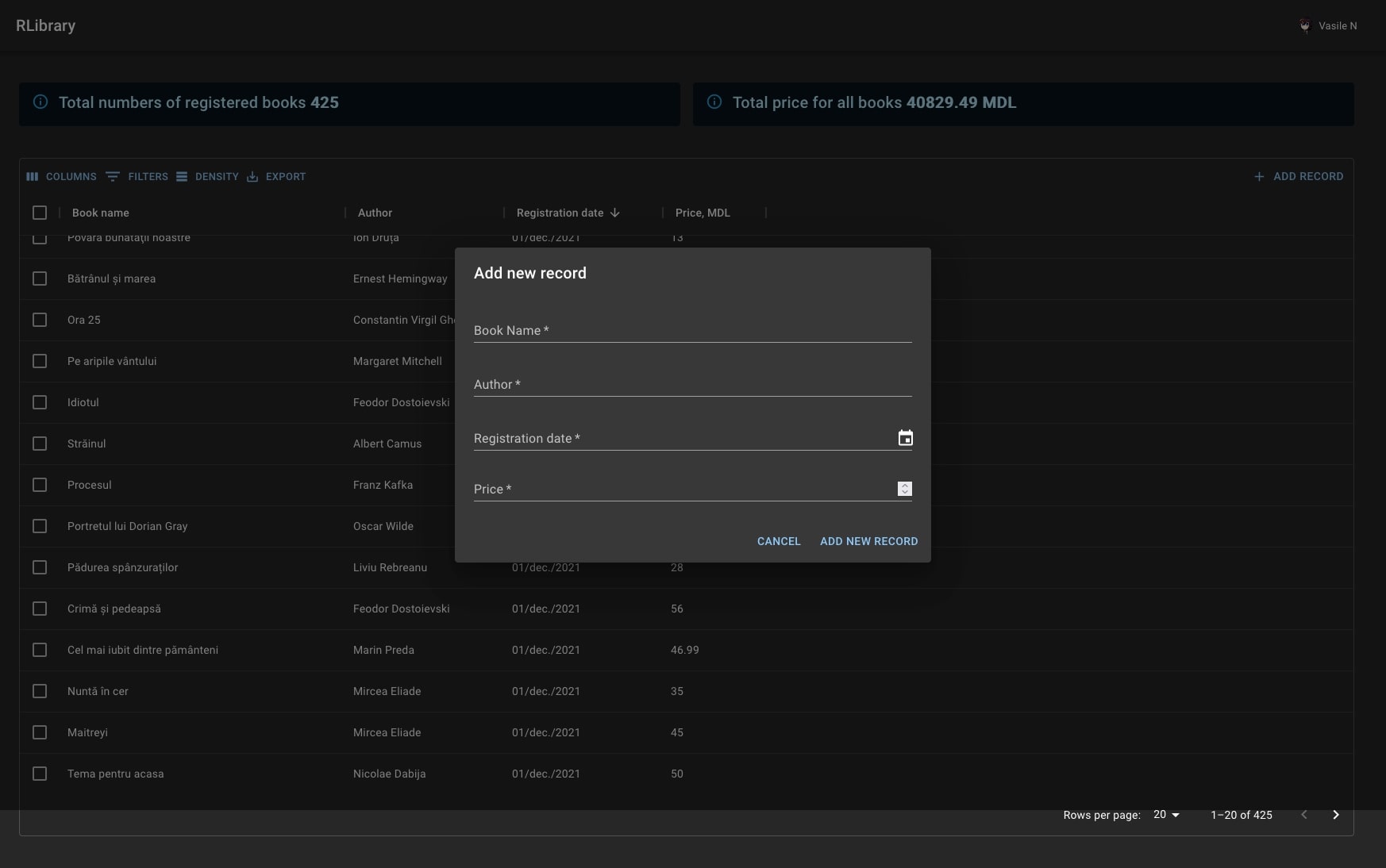Screen dimensions: 1386x868
Task: Expand the Rows per page dropdown
Action: 1166,815
